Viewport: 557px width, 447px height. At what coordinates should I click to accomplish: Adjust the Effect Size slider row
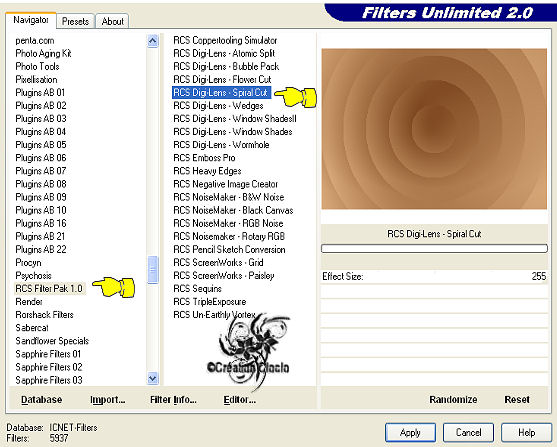click(x=434, y=276)
